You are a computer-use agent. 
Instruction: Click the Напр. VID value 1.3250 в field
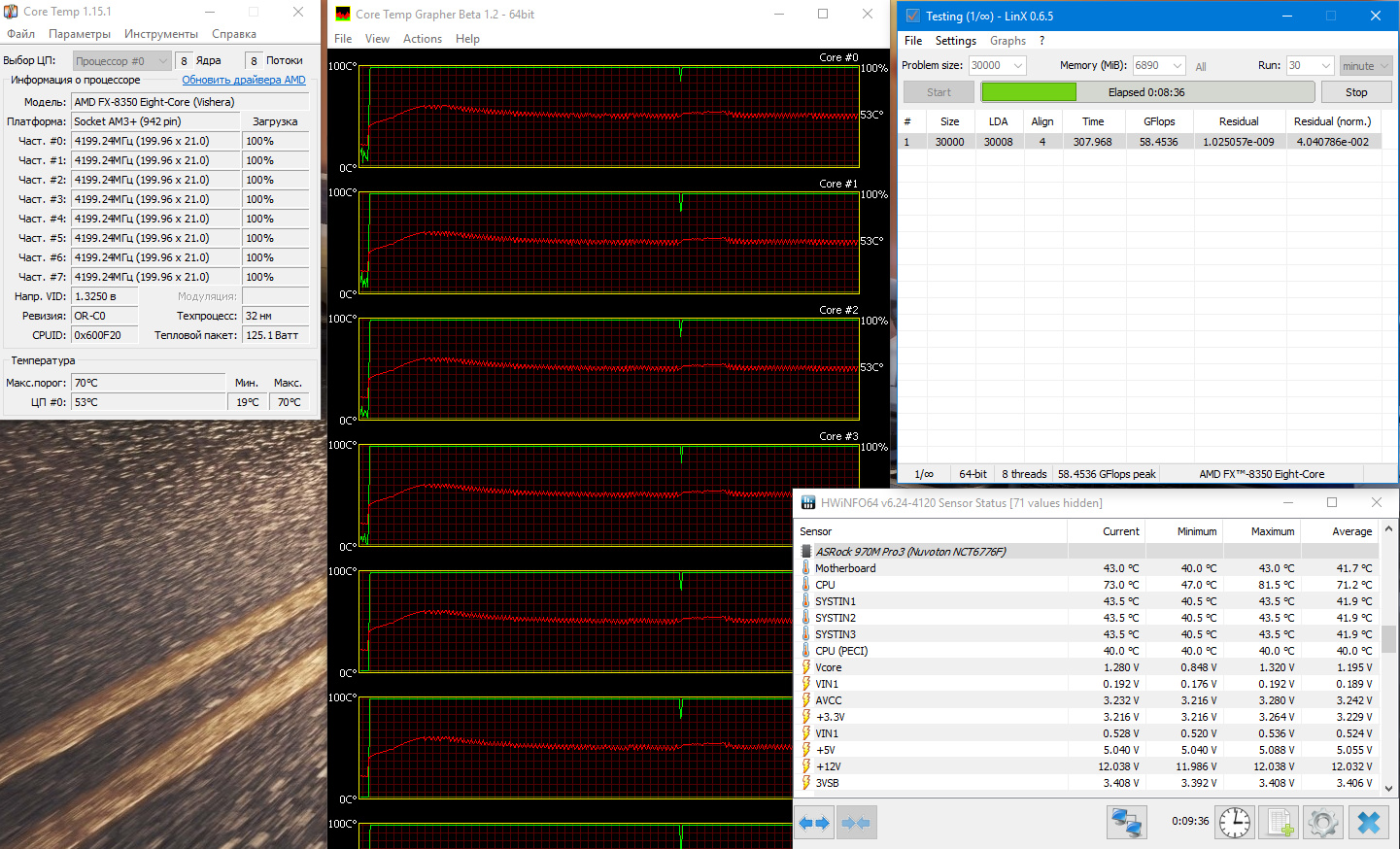coord(105,296)
